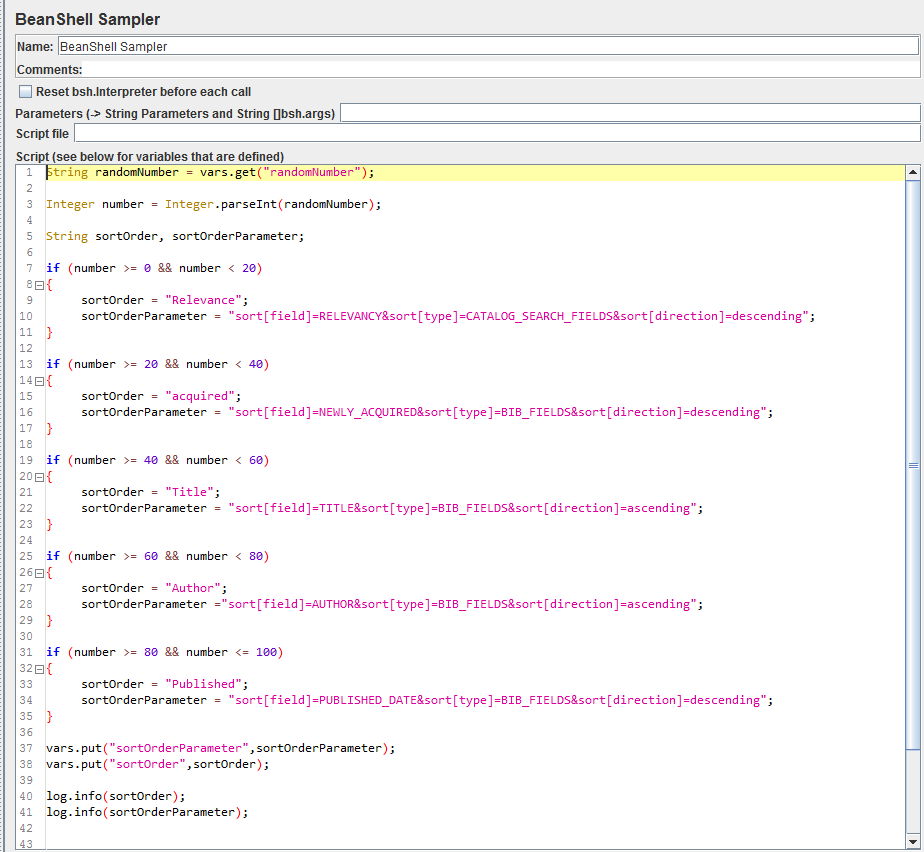
Task: Click the scrollbar up arrow icon
Action: [x=912, y=170]
